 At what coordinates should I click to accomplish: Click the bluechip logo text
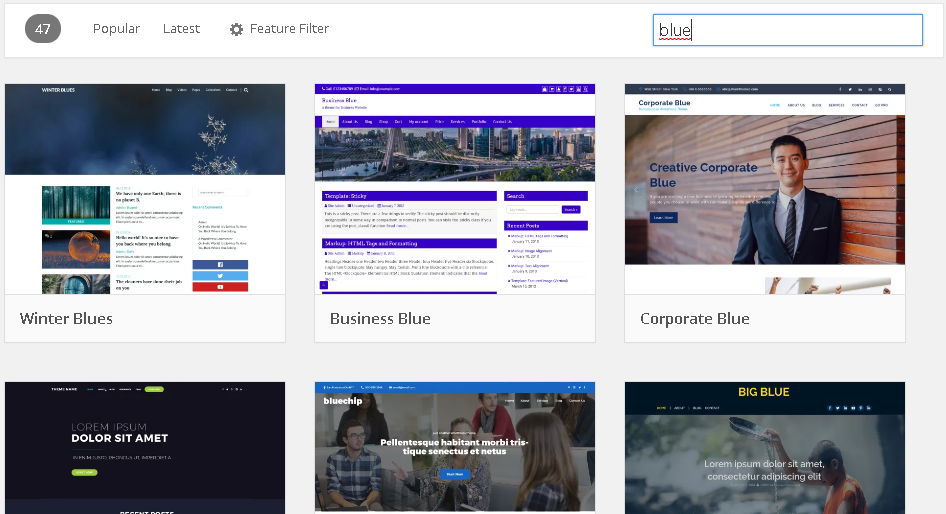[x=343, y=401]
